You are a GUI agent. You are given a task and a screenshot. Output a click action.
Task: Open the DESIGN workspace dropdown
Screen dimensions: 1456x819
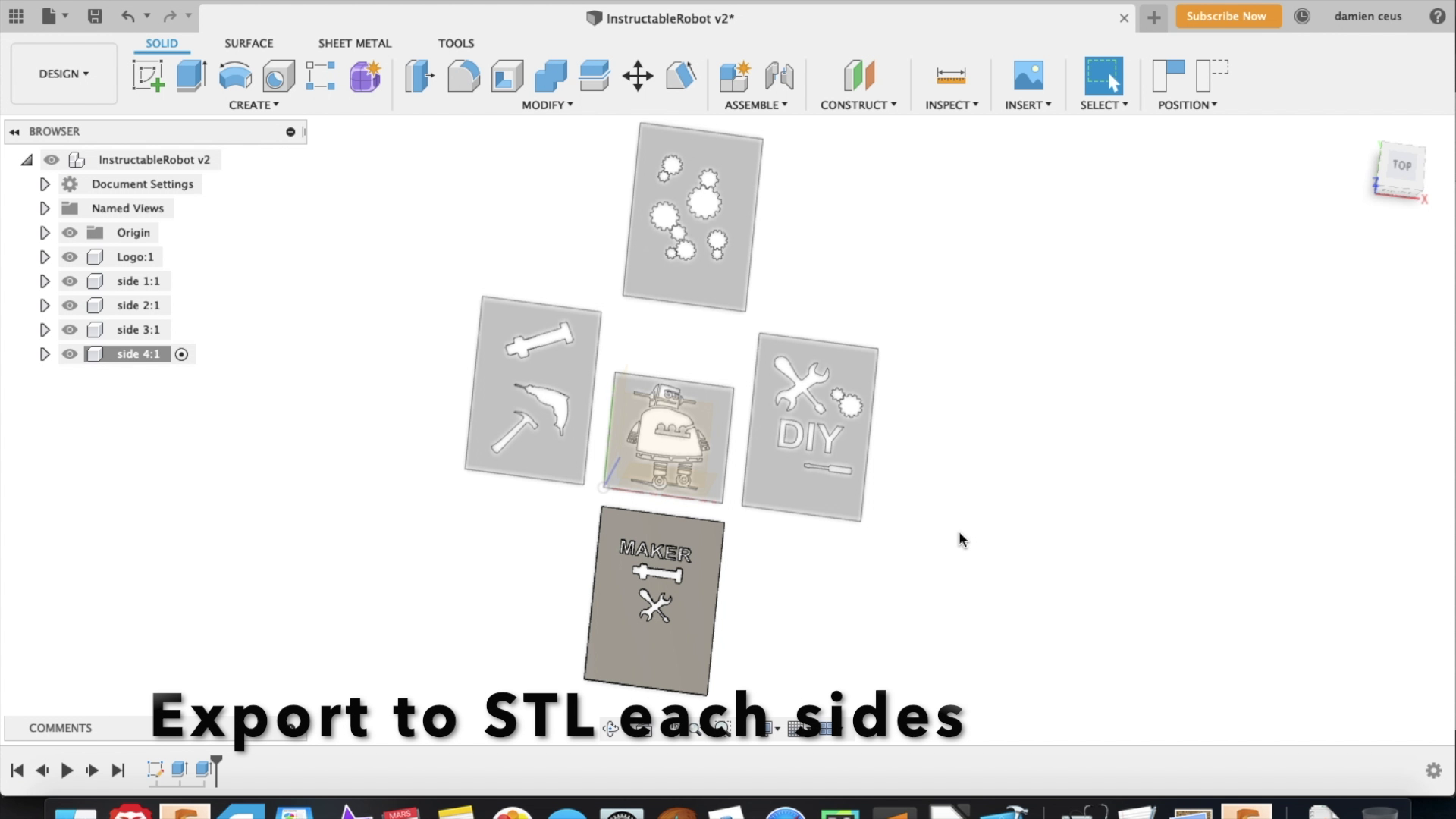[x=64, y=74]
